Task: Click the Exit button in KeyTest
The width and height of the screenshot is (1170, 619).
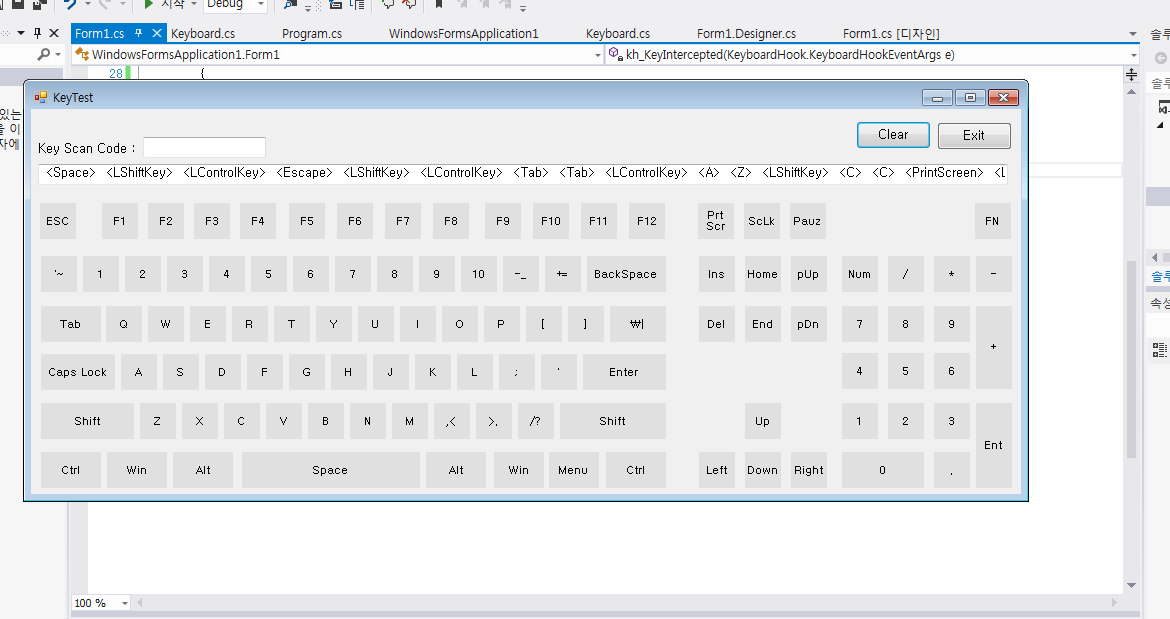Action: [x=974, y=136]
